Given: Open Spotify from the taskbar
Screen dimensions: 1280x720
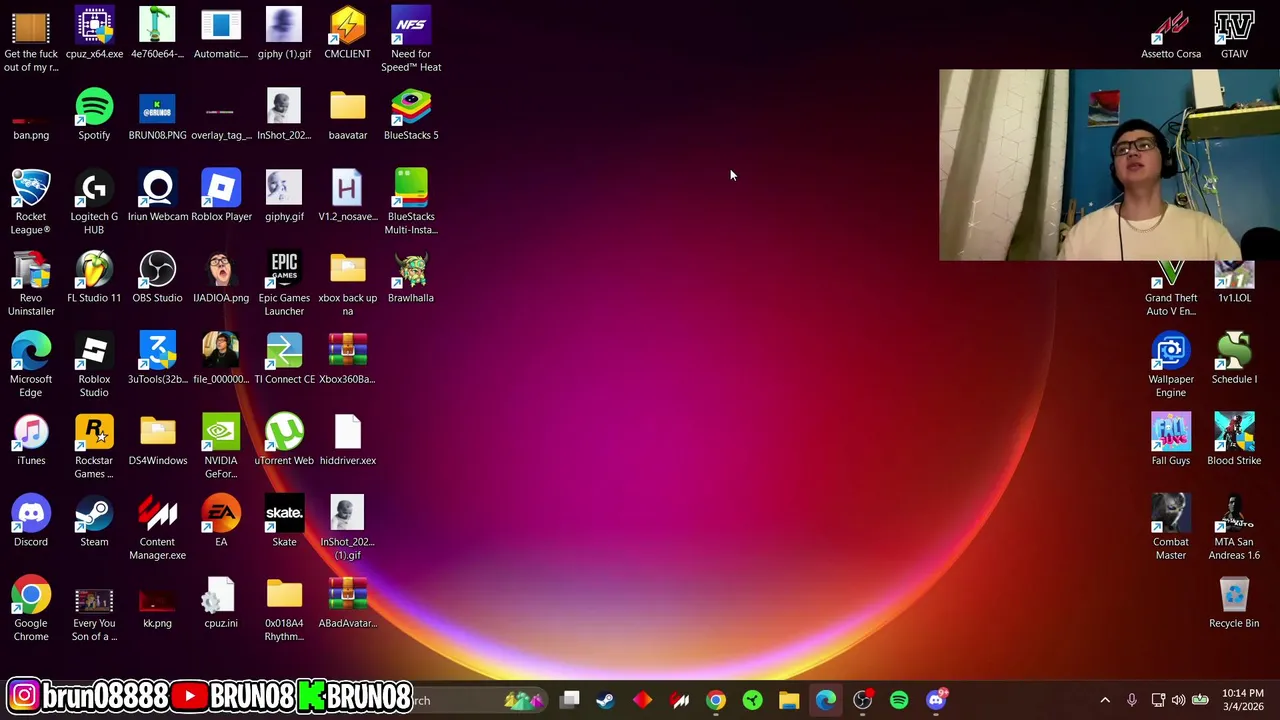Looking at the screenshot, I should pyautogui.click(x=899, y=700).
